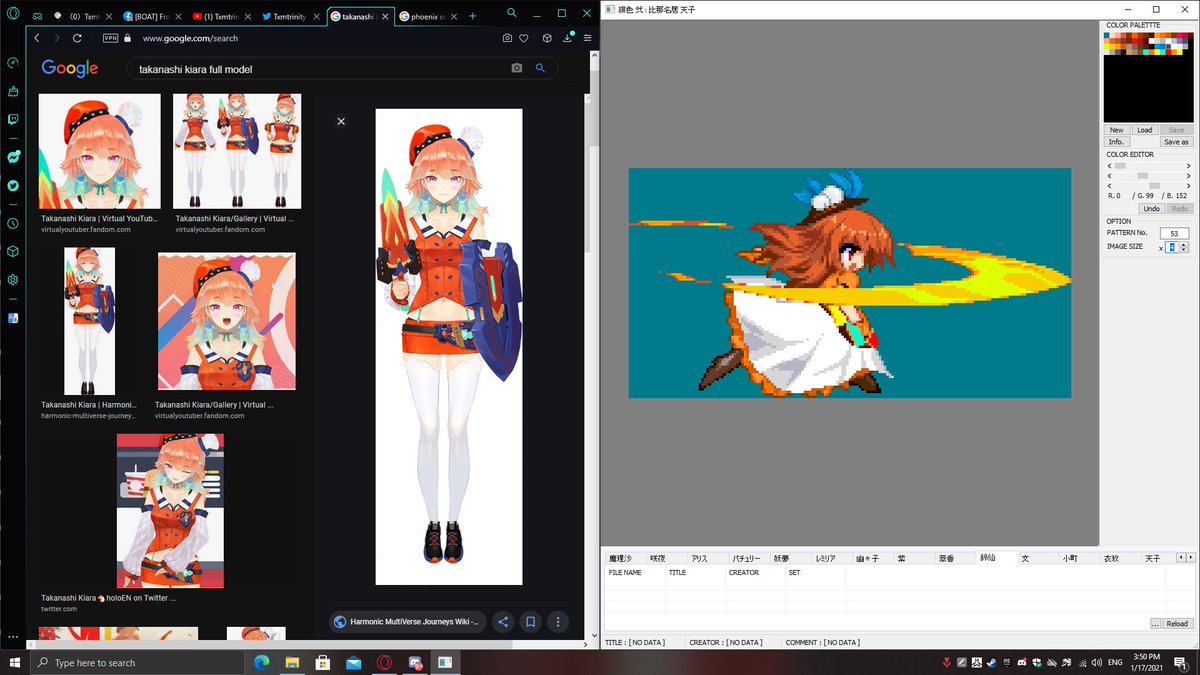The height and width of the screenshot is (675, 1200).
Task: Open Harmonic MultiVerse Journeys Wiki link
Action: [x=408, y=621]
